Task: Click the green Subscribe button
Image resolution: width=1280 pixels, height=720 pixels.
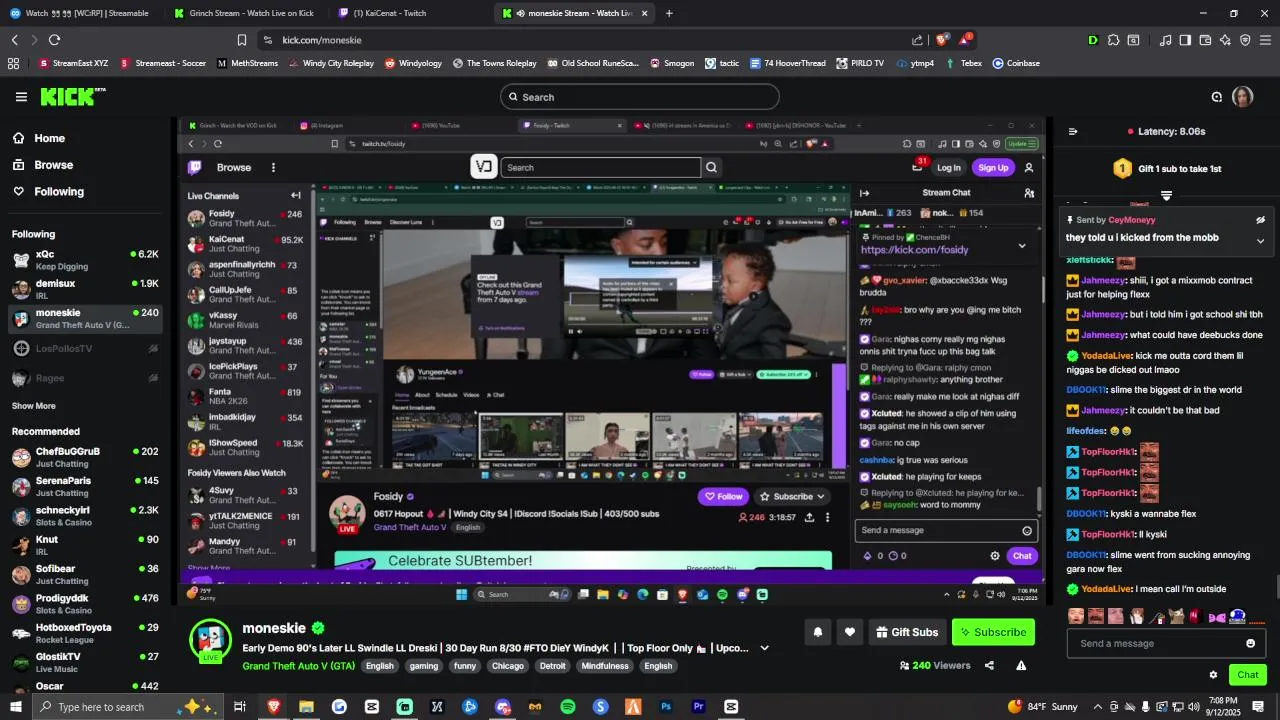Action: click(x=993, y=632)
